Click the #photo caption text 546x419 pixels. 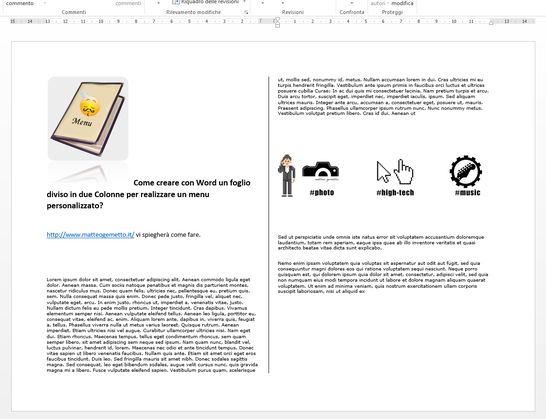(x=322, y=193)
